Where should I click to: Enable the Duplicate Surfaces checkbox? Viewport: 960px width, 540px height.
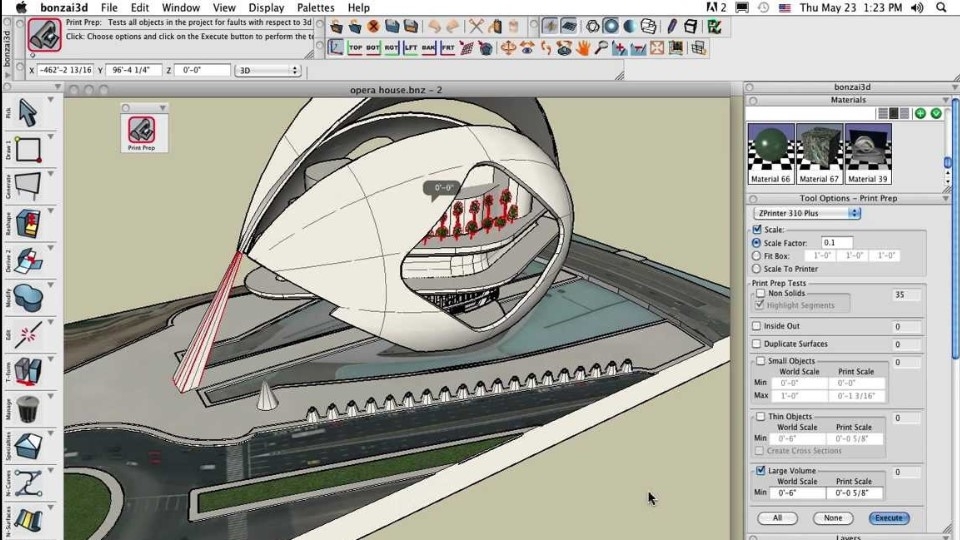coord(757,344)
